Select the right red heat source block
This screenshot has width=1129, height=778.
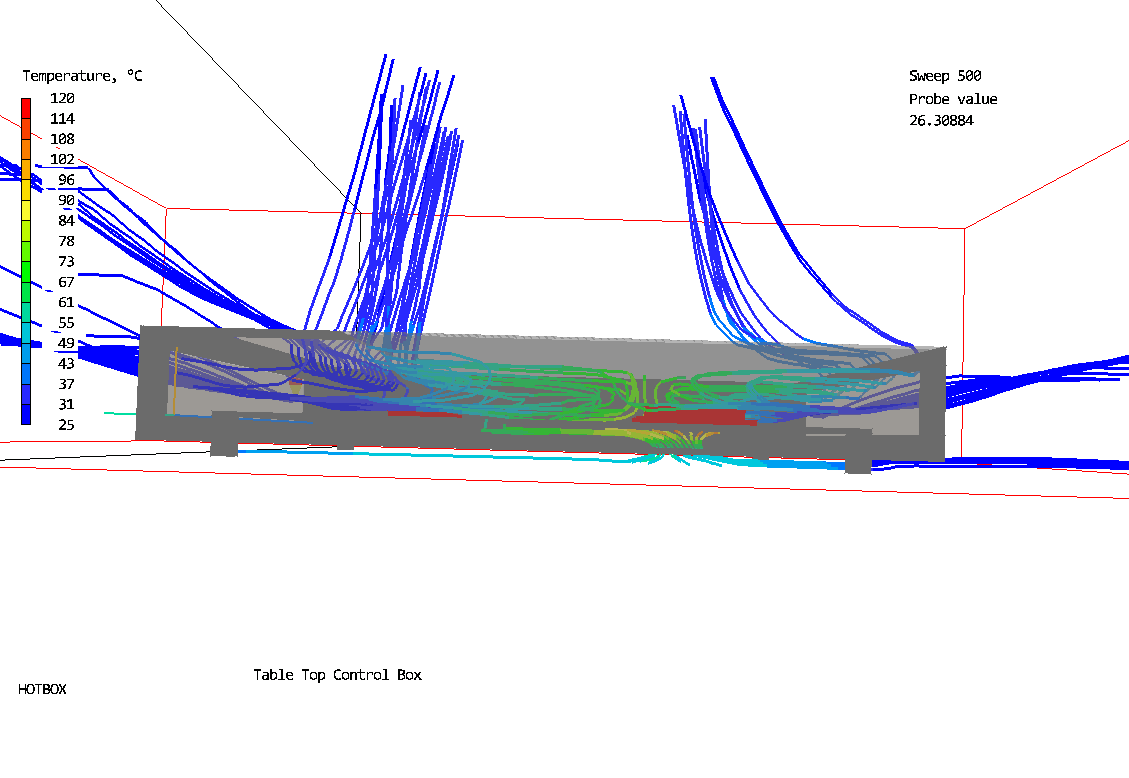click(x=690, y=416)
